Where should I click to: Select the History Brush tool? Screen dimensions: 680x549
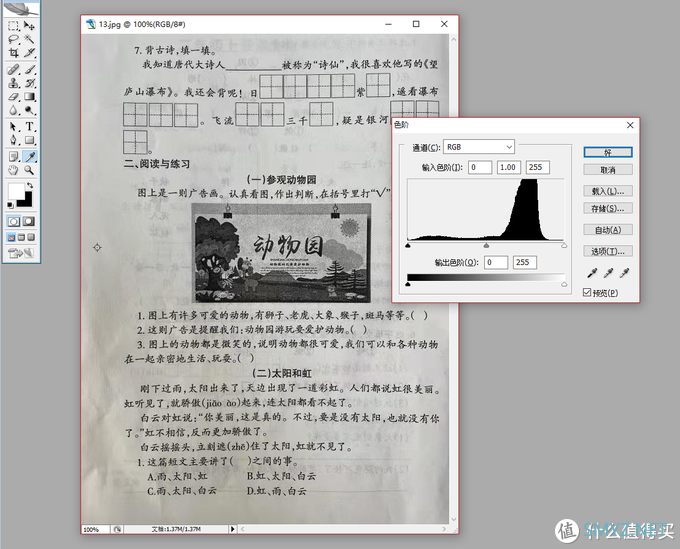click(29, 83)
